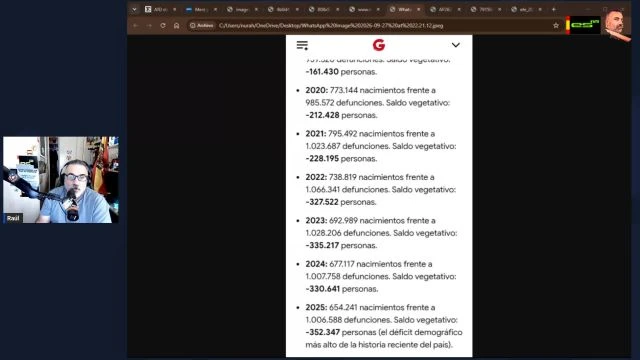The width and height of the screenshot is (640, 360).
Task: Close the image browser tab
Action: click(256, 9)
